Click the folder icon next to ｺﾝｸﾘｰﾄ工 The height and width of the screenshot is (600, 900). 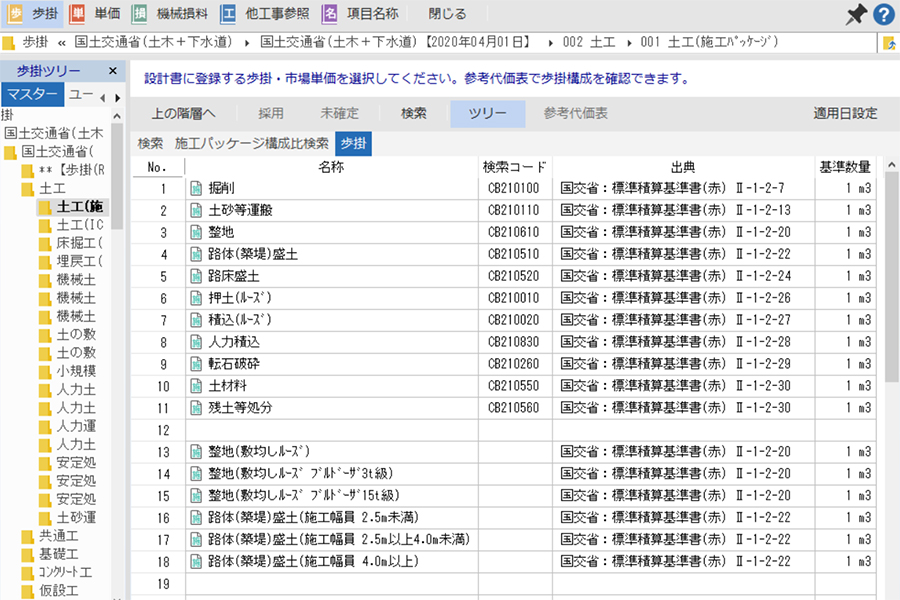coord(28,573)
